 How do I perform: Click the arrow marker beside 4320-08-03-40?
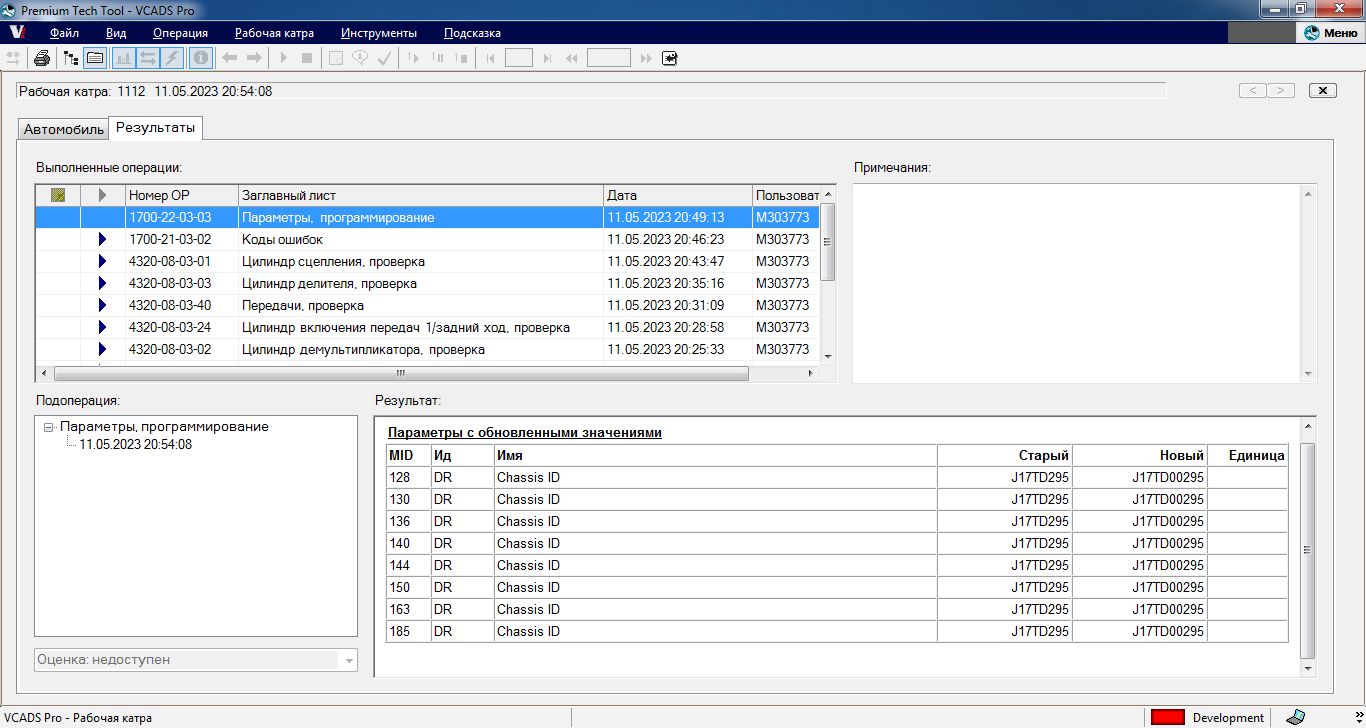point(102,306)
